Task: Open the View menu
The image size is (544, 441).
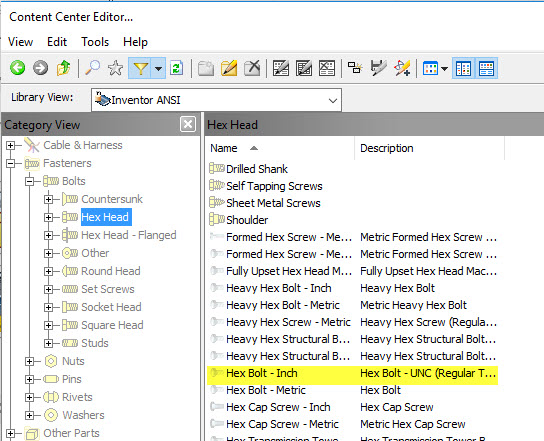Action: pos(20,42)
